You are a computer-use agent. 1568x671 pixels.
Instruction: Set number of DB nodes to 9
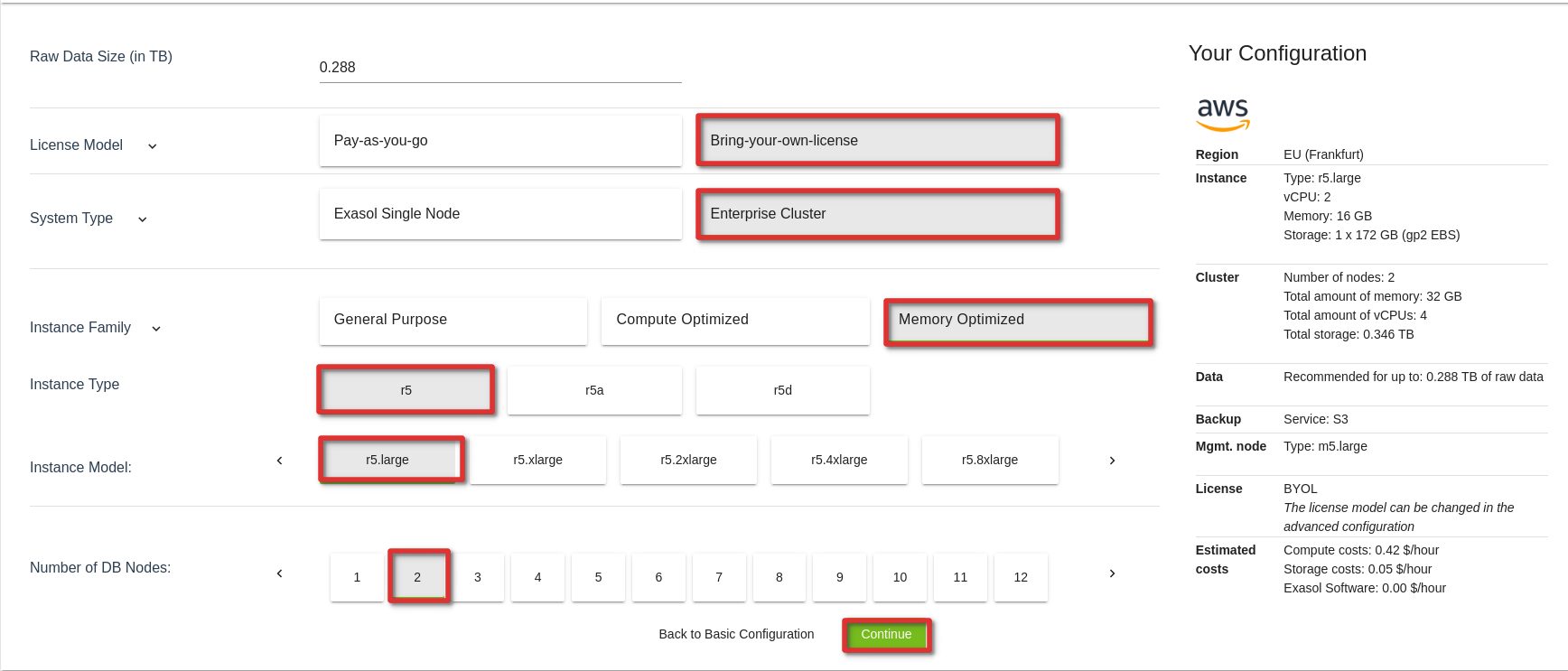pyautogui.click(x=839, y=577)
